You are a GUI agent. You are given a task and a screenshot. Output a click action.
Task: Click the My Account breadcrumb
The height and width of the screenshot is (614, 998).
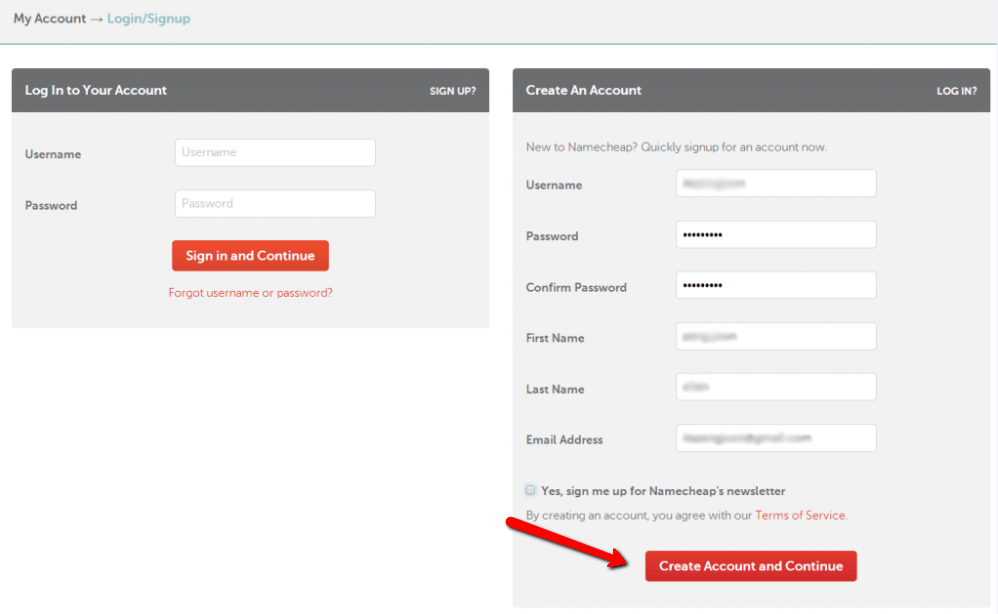(49, 19)
